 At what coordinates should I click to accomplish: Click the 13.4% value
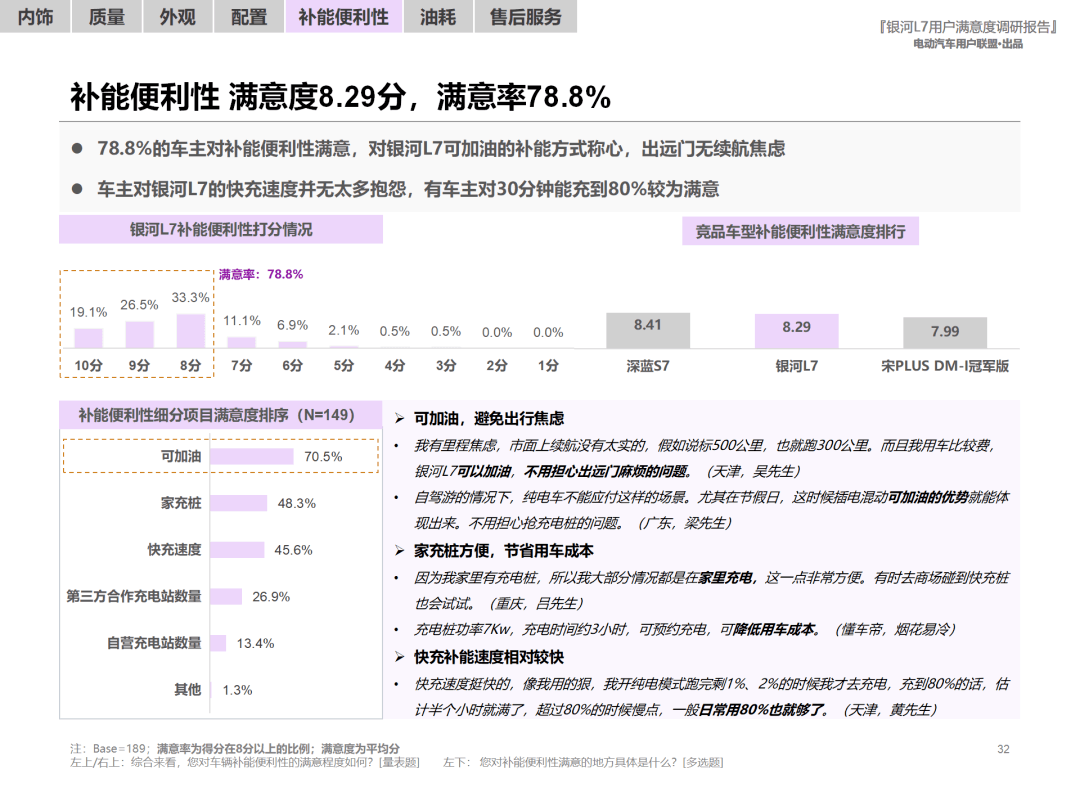click(256, 643)
